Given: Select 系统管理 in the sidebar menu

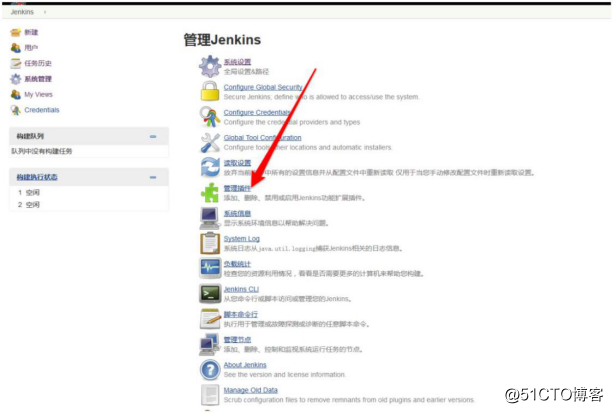Looking at the screenshot, I should tap(38, 79).
